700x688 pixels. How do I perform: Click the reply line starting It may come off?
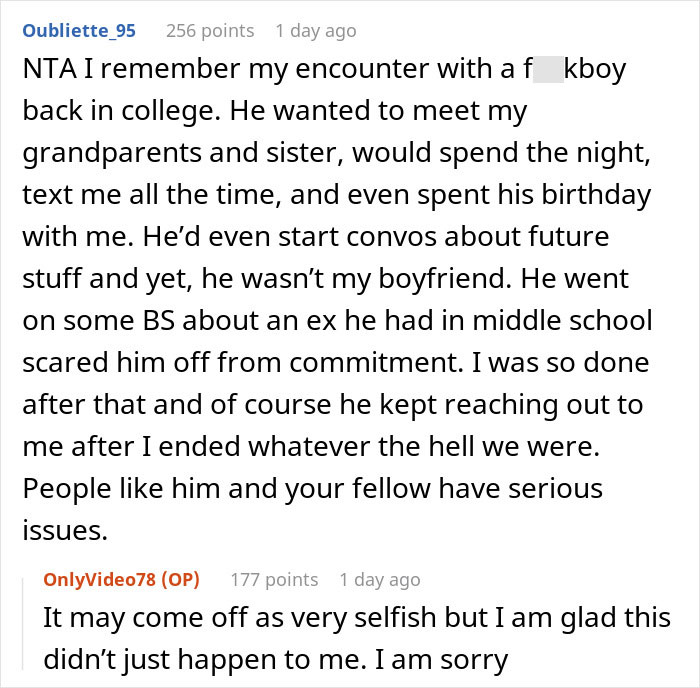click(355, 617)
